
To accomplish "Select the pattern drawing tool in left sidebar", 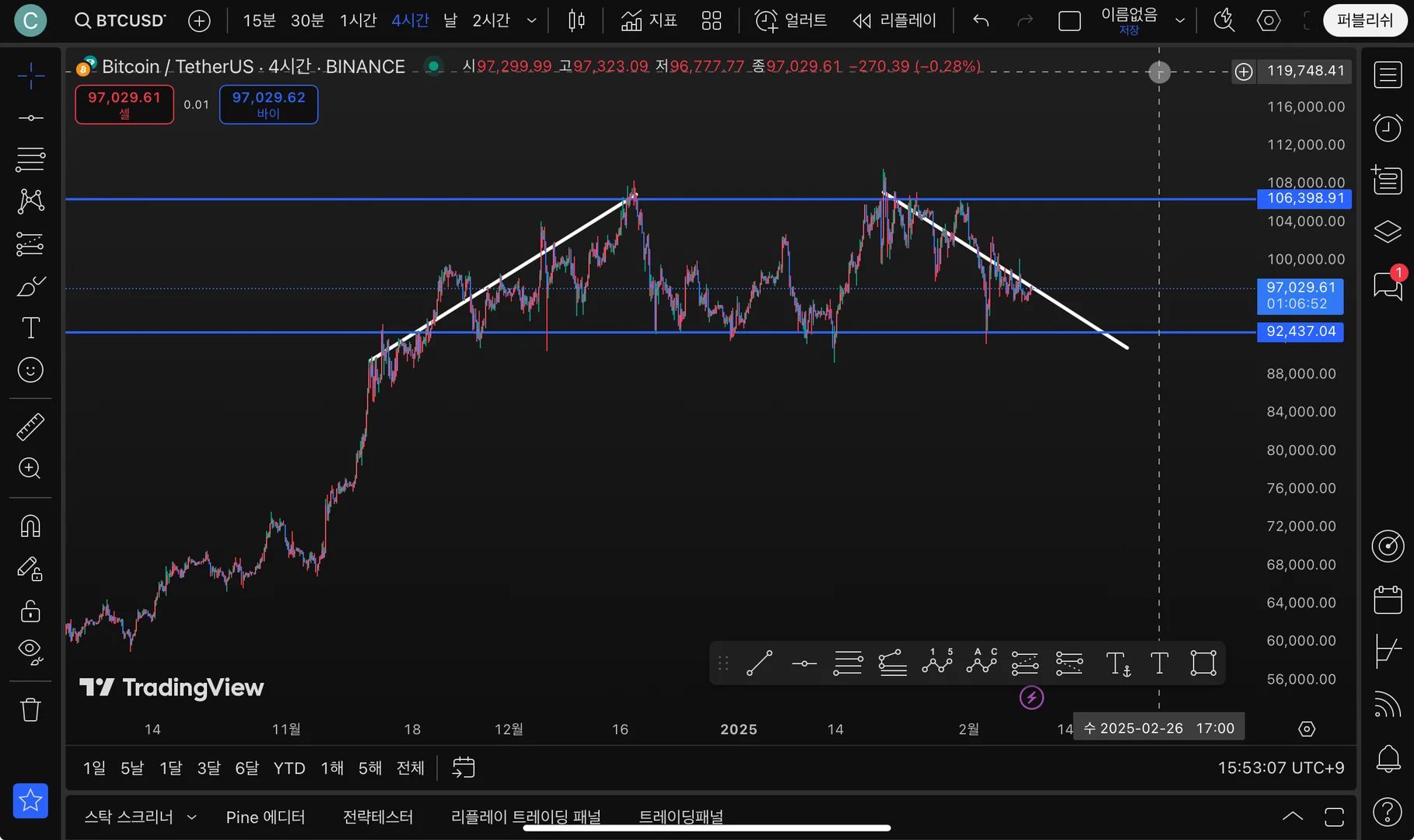I will point(30,201).
